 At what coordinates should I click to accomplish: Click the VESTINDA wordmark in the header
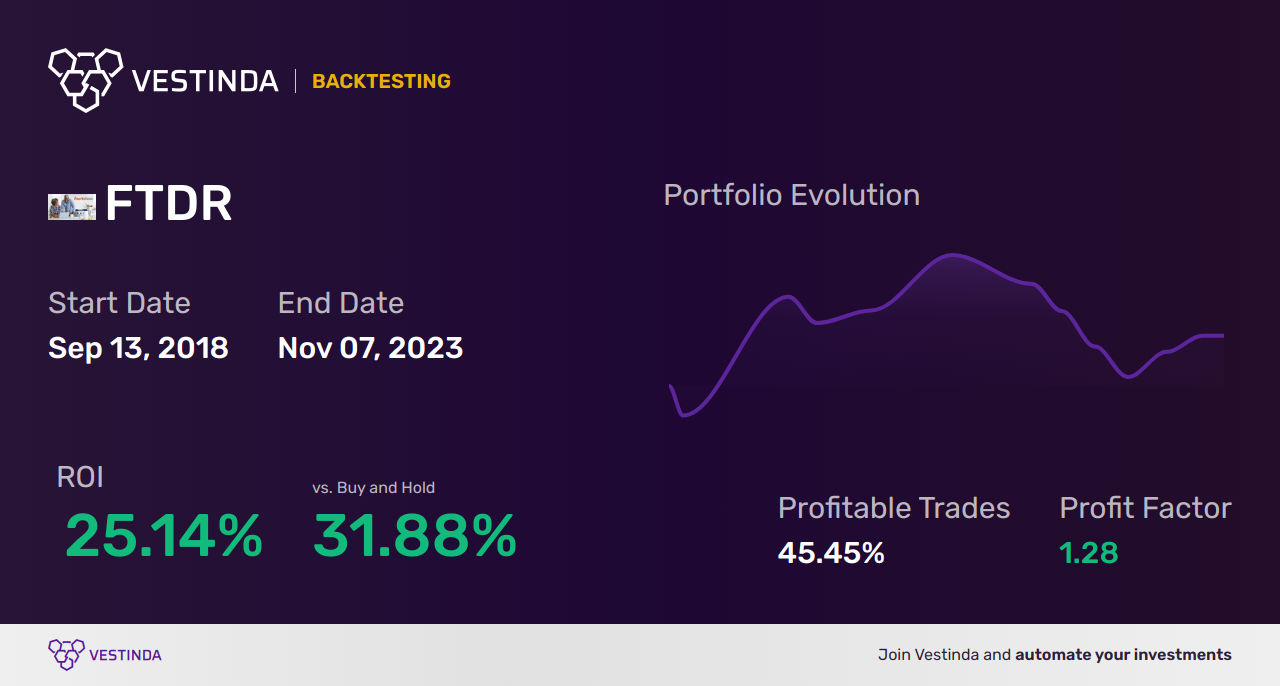pos(205,81)
